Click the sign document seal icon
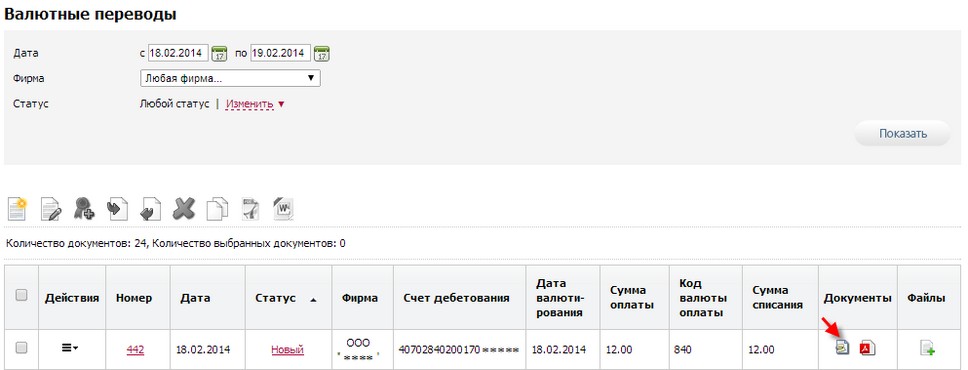Image resolution: width=968 pixels, height=370 pixels. click(83, 209)
